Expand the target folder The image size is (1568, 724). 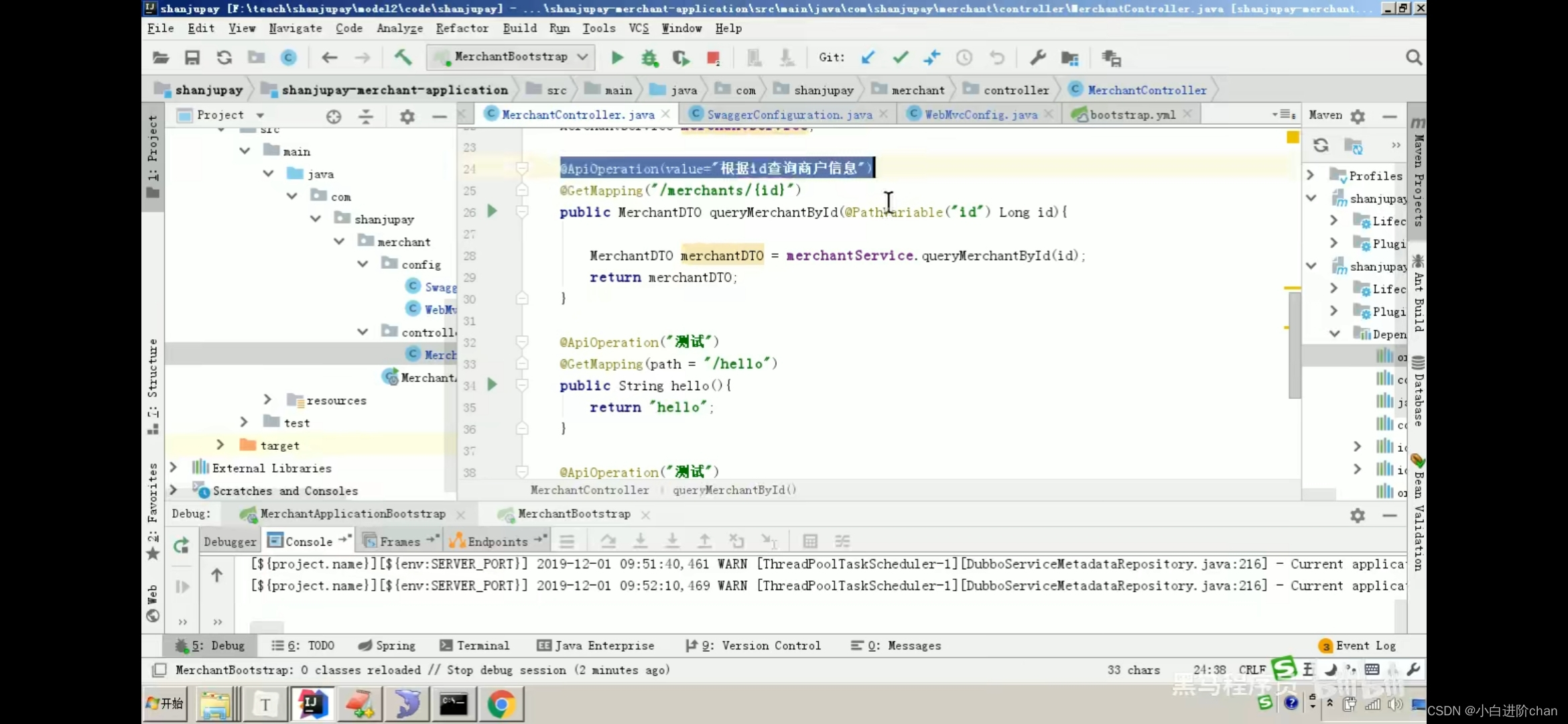[x=220, y=445]
